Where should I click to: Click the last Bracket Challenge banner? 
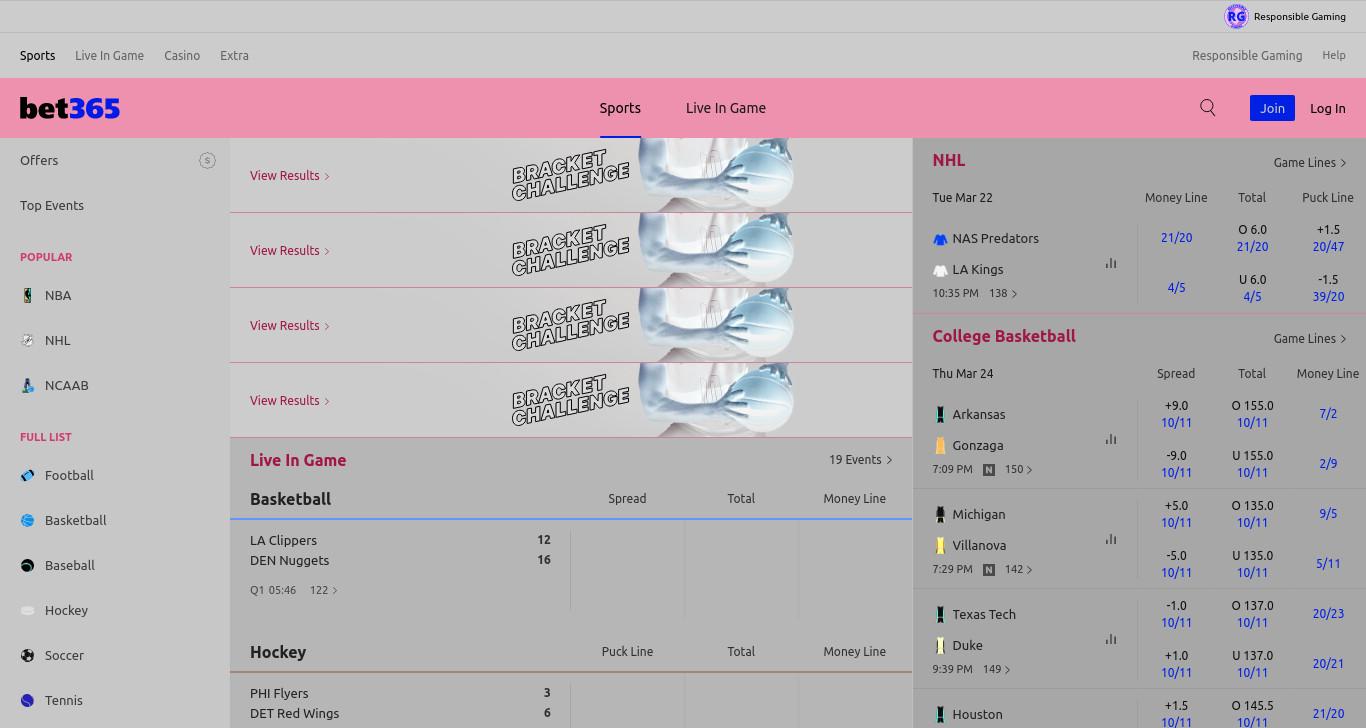pyautogui.click(x=571, y=400)
